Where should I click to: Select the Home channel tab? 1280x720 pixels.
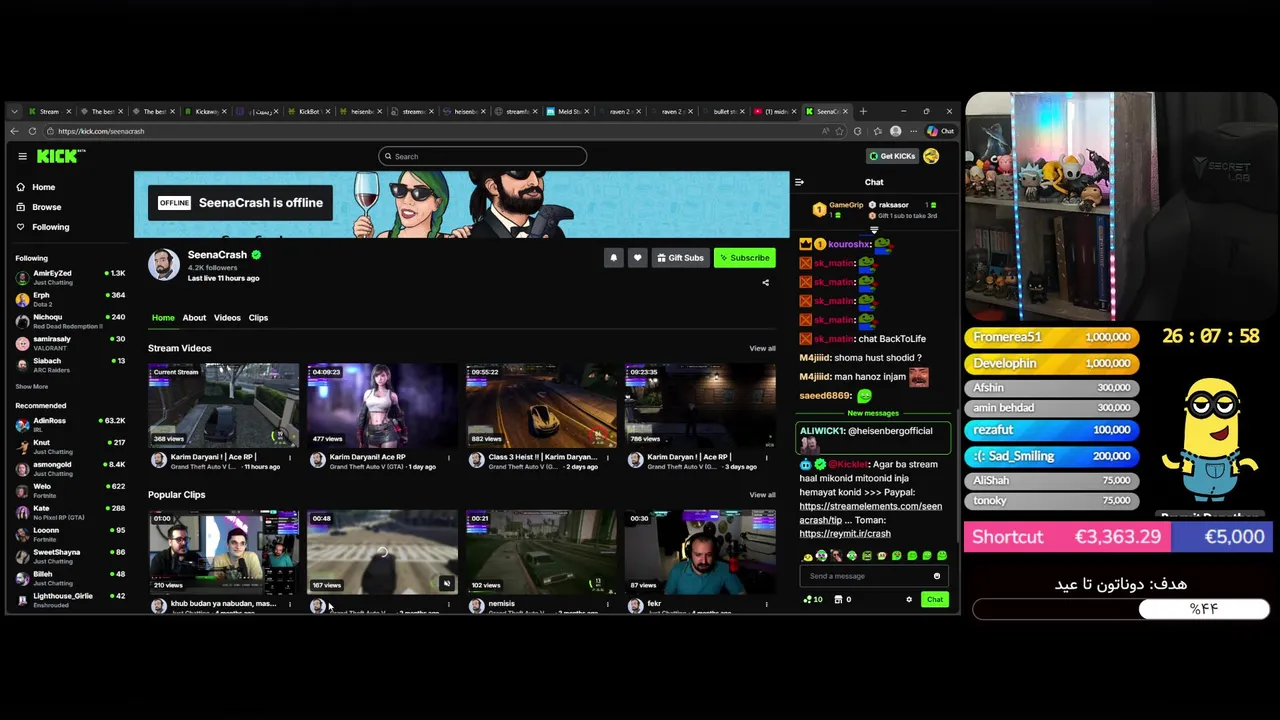point(163,318)
